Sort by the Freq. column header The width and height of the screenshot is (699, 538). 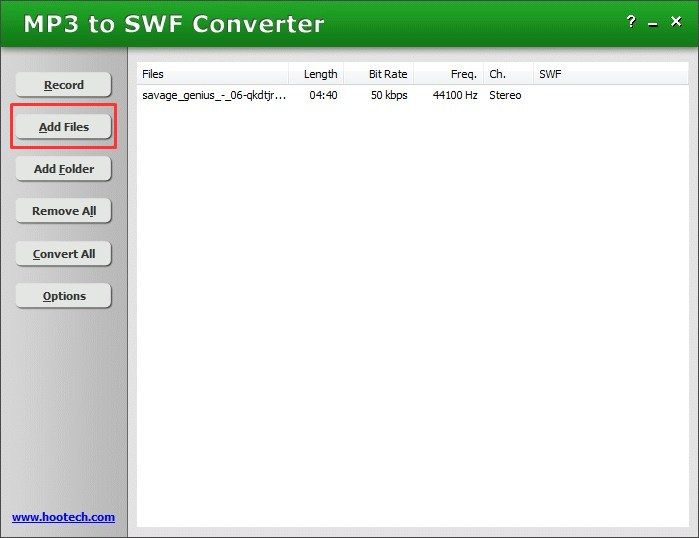pyautogui.click(x=449, y=74)
